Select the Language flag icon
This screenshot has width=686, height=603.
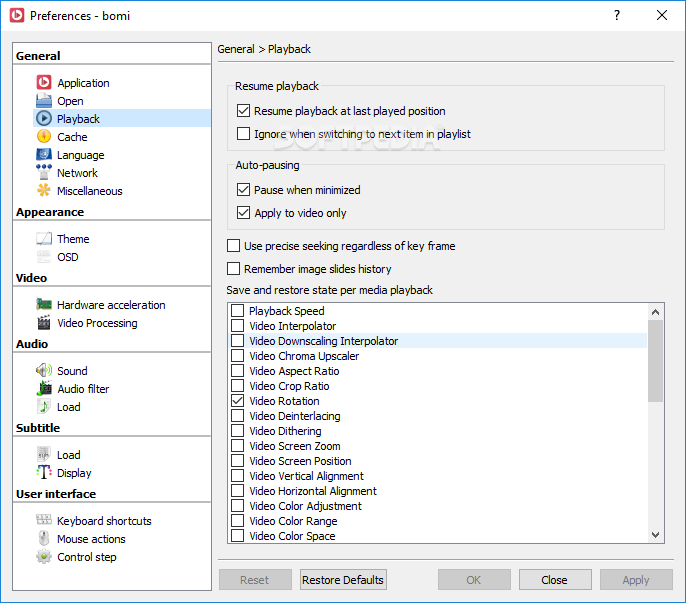[44, 154]
